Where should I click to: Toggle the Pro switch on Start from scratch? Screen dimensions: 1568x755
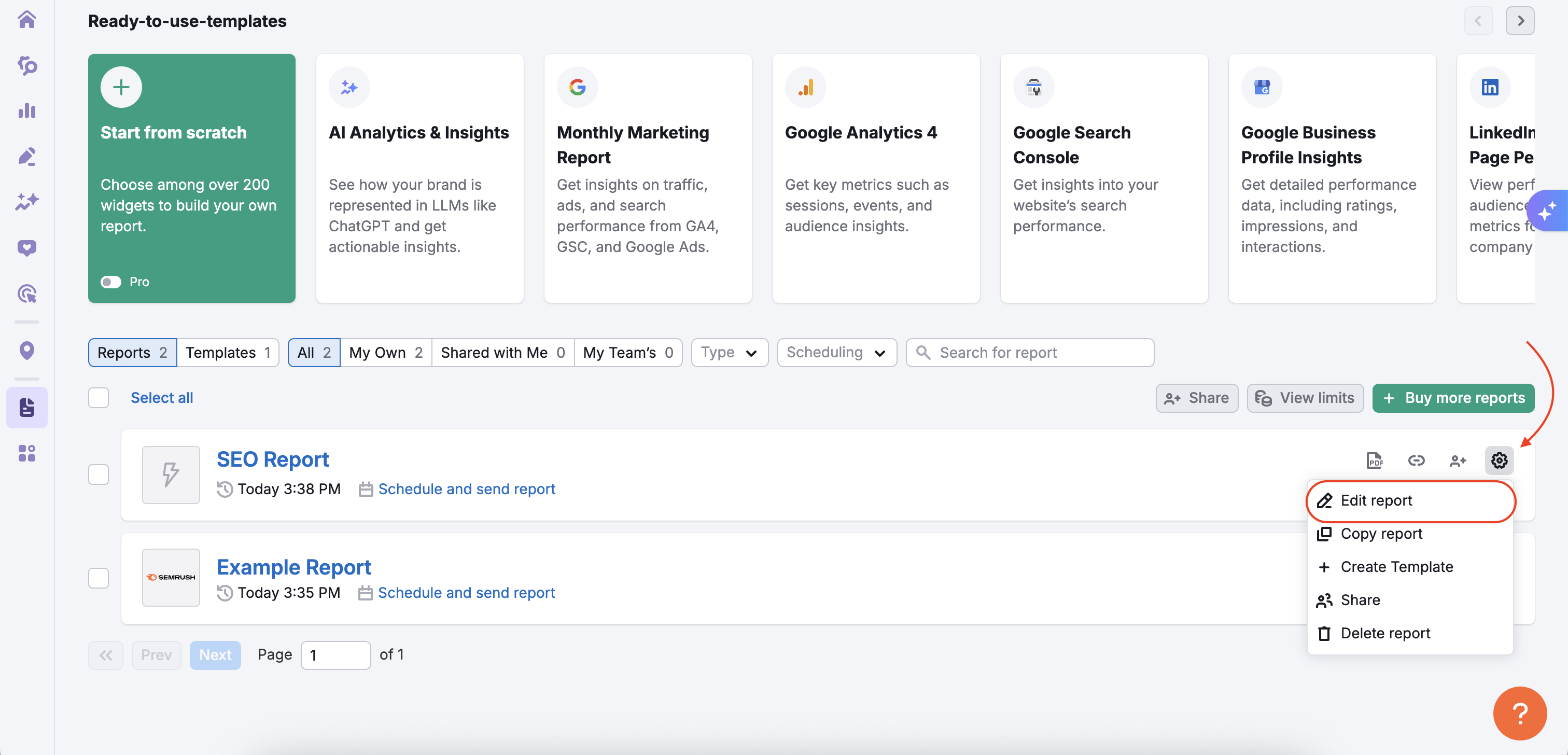(111, 281)
